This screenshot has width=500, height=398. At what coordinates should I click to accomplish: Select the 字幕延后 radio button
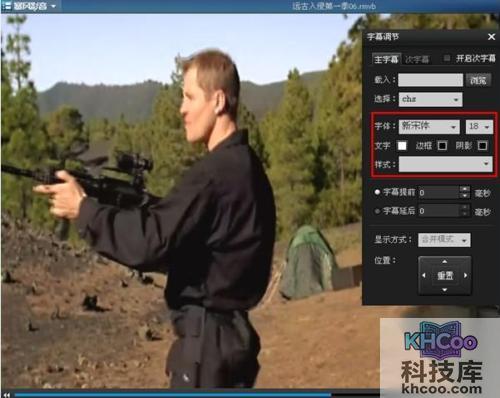tap(377, 211)
